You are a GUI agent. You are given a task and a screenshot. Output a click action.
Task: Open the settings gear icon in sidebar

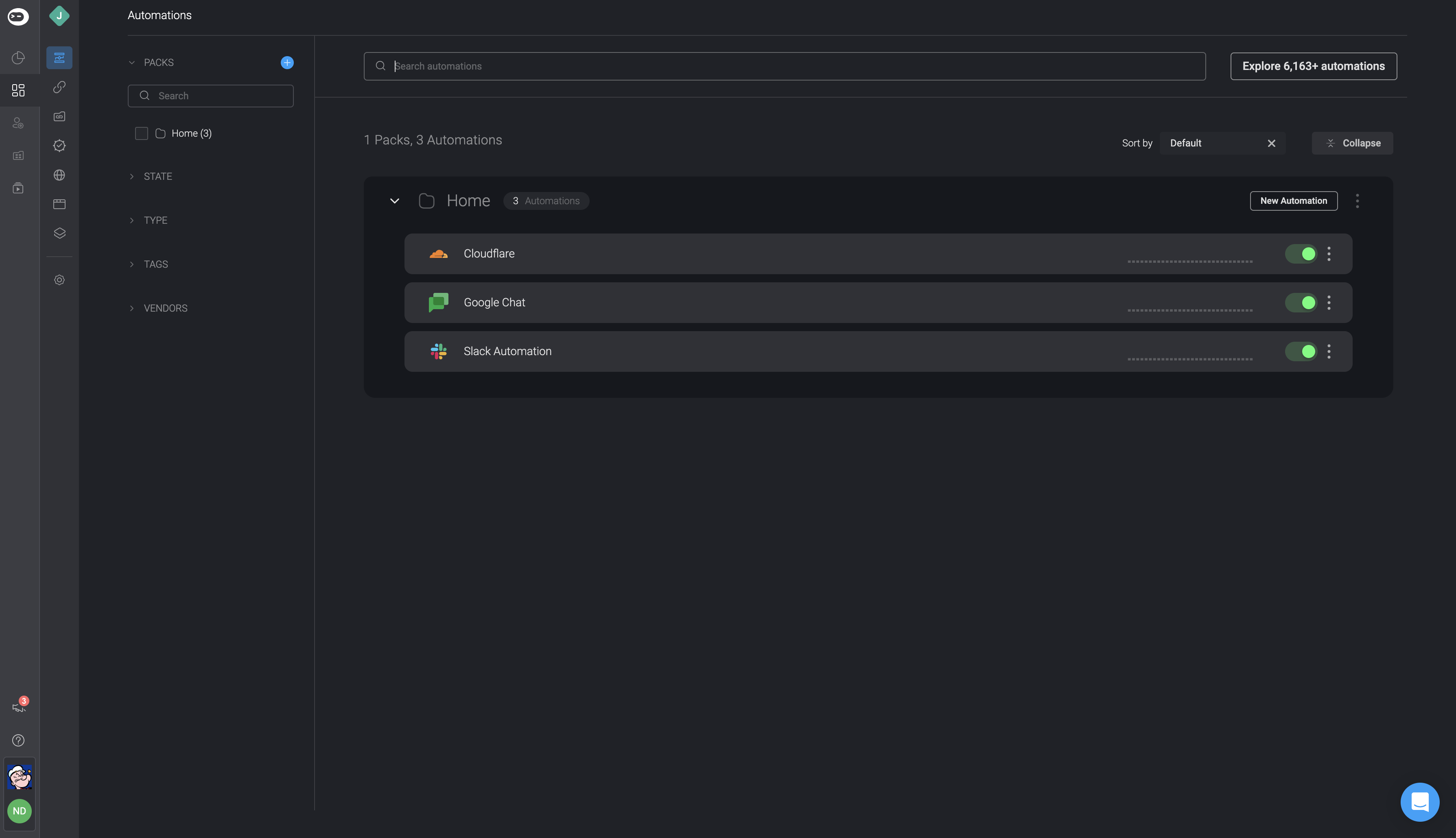[59, 280]
